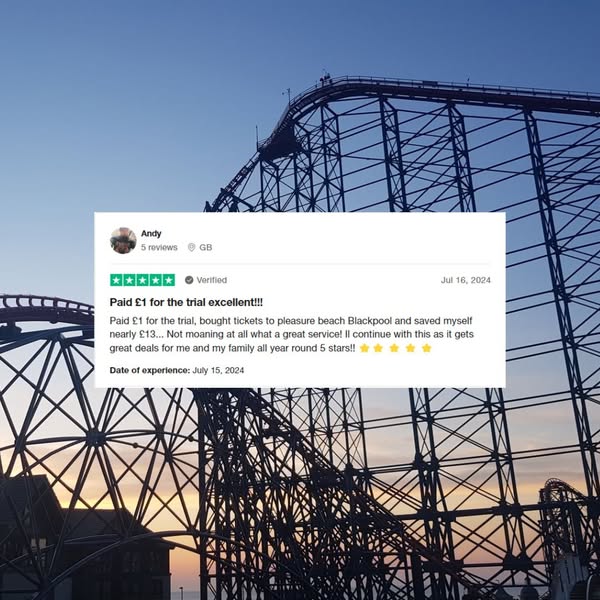Click the Date of experience label
The width and height of the screenshot is (600, 600).
(x=150, y=370)
